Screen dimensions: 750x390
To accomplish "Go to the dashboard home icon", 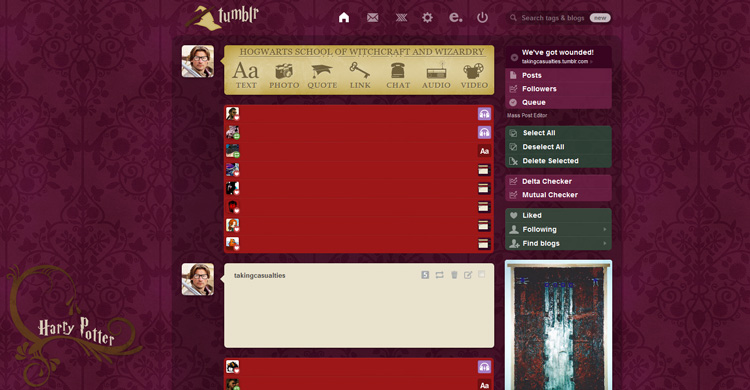I will point(344,18).
